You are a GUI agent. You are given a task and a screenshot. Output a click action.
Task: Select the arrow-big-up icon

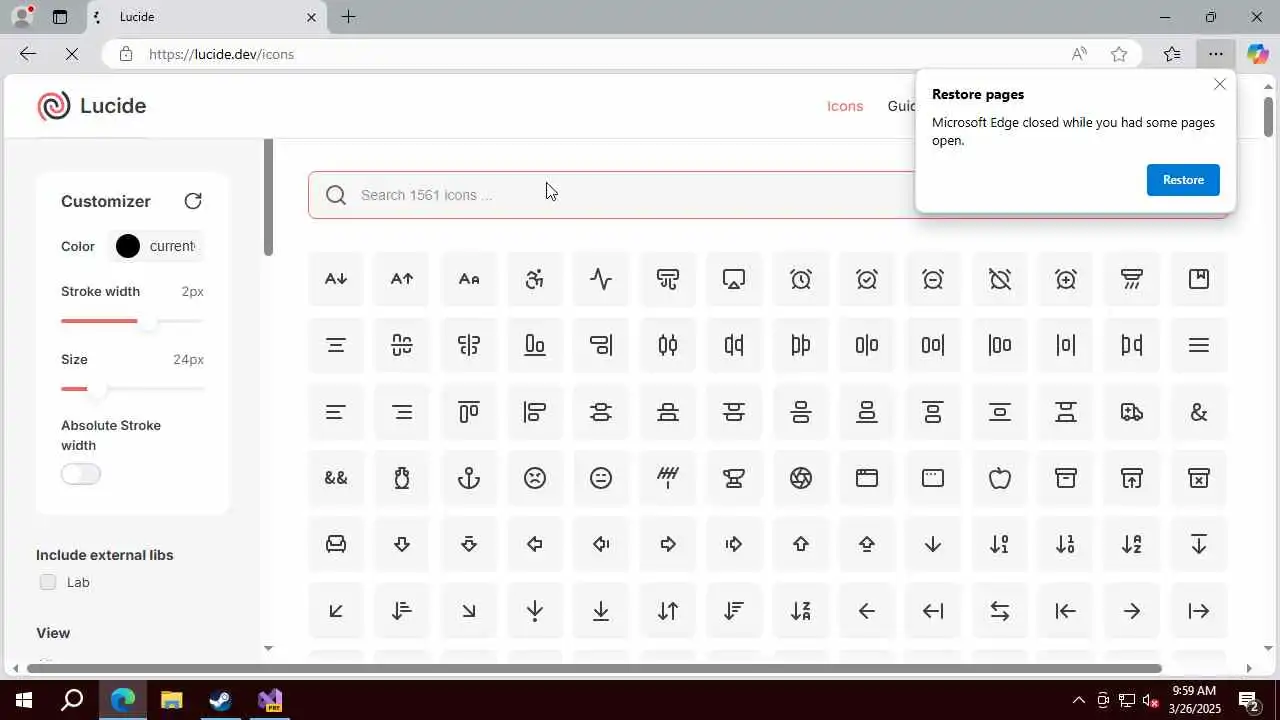coord(801,544)
